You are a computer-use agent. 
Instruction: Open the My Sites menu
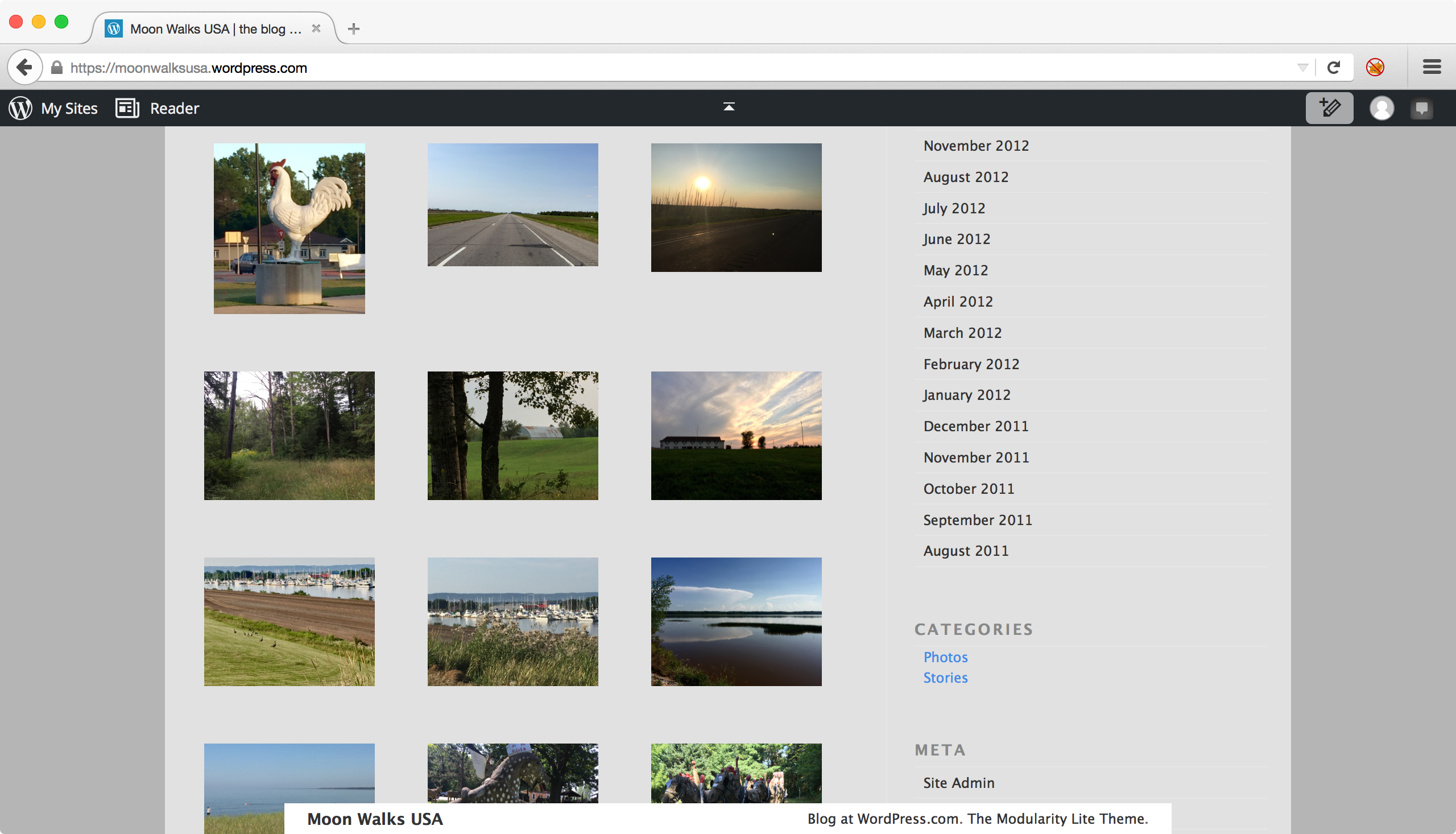pos(69,108)
